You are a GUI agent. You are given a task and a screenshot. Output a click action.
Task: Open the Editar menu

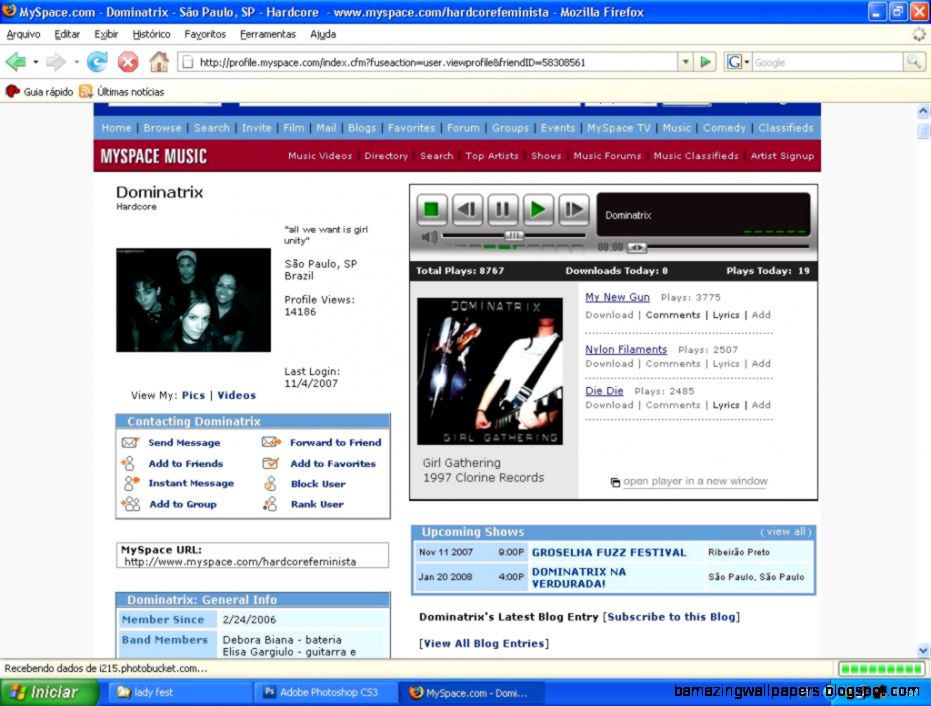point(67,34)
